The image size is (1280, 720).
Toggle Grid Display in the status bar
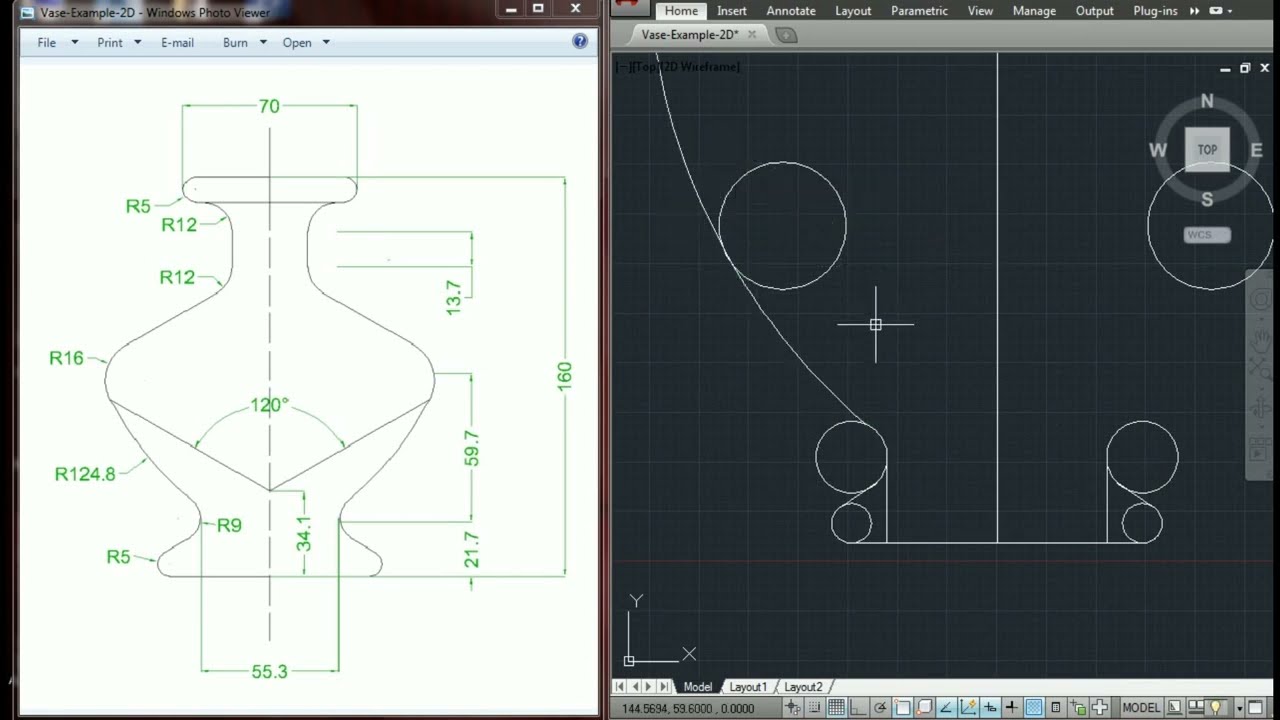pyautogui.click(x=836, y=708)
